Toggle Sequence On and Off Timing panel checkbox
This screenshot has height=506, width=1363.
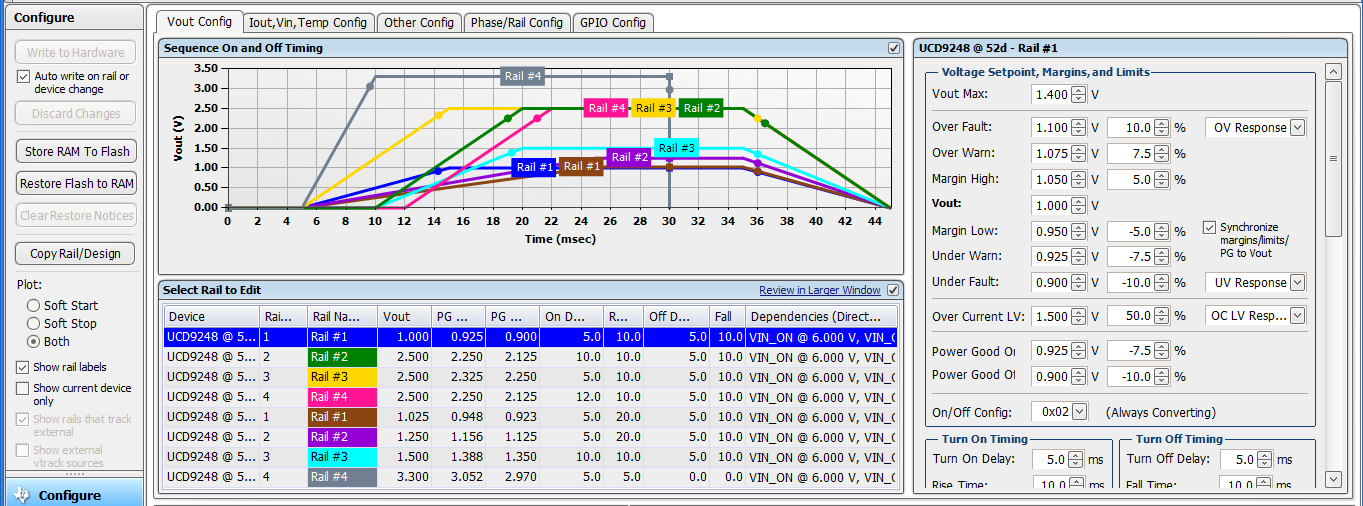point(894,48)
